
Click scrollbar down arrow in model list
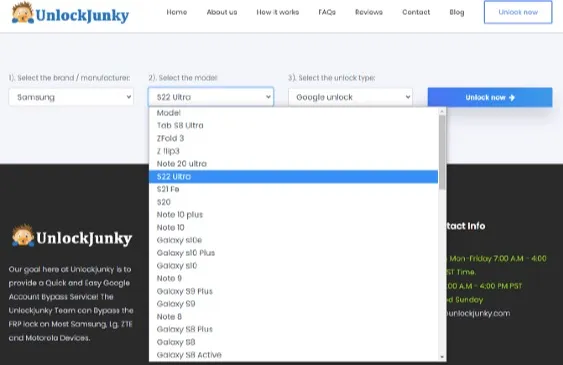click(442, 357)
